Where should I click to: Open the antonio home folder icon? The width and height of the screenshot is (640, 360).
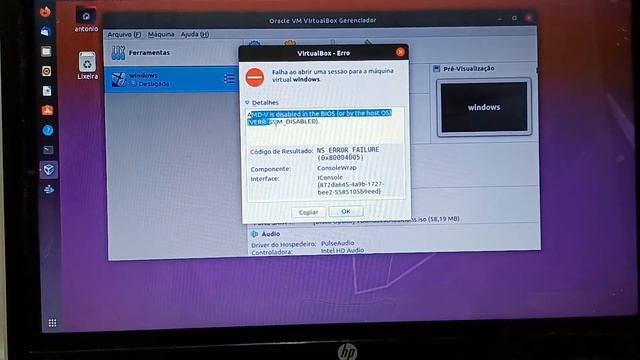[86, 16]
